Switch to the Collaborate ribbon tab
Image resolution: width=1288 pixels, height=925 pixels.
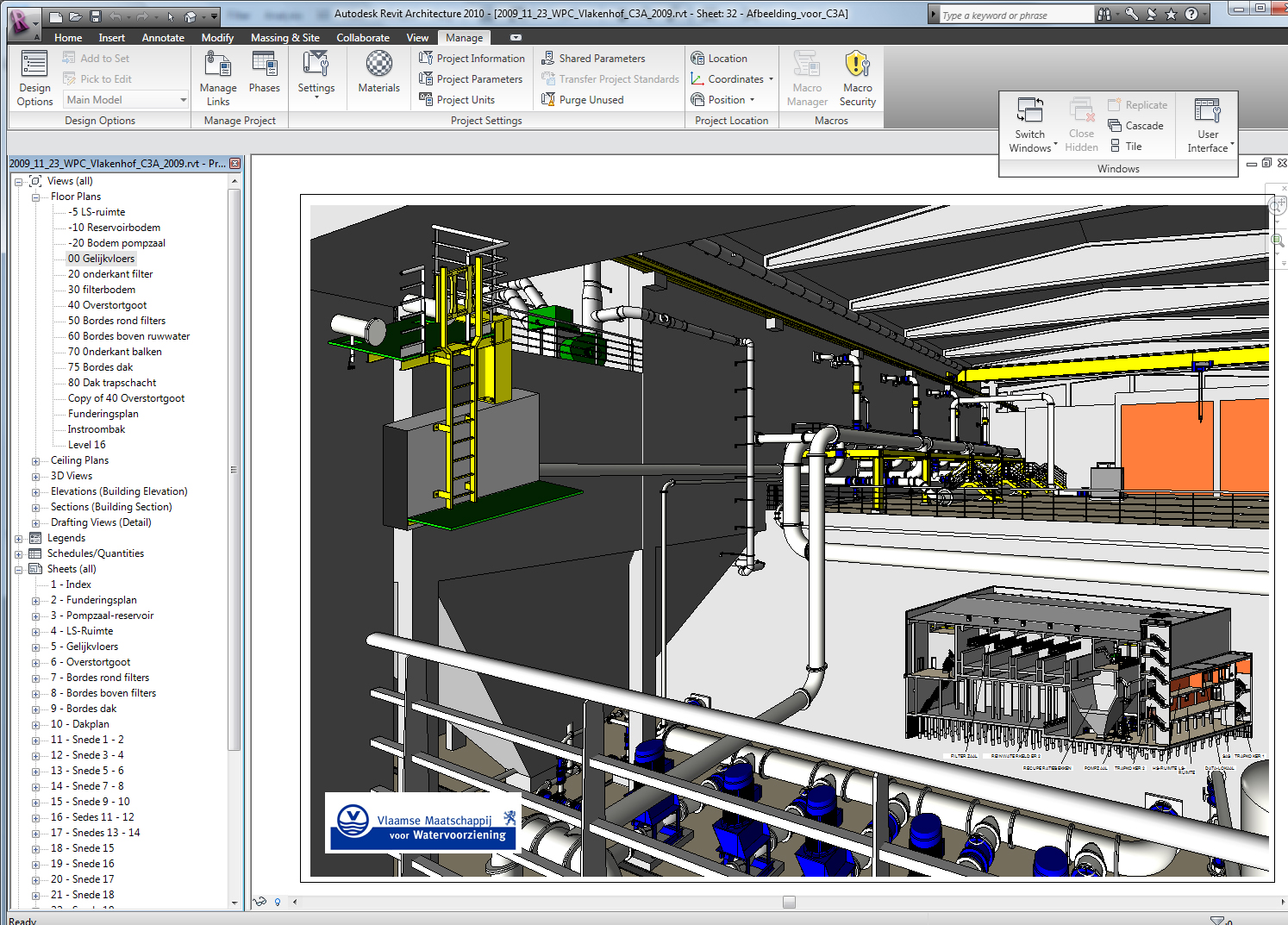click(x=363, y=38)
